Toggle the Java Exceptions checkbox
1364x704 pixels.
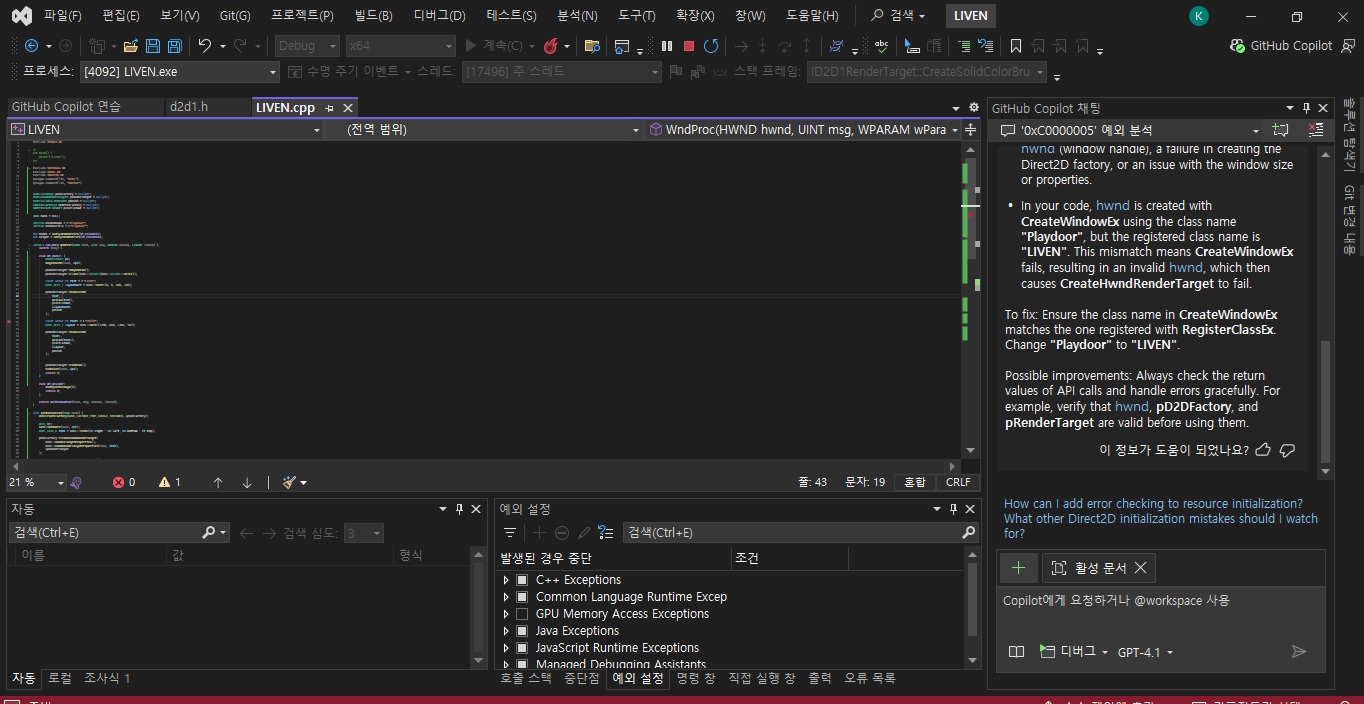click(521, 631)
